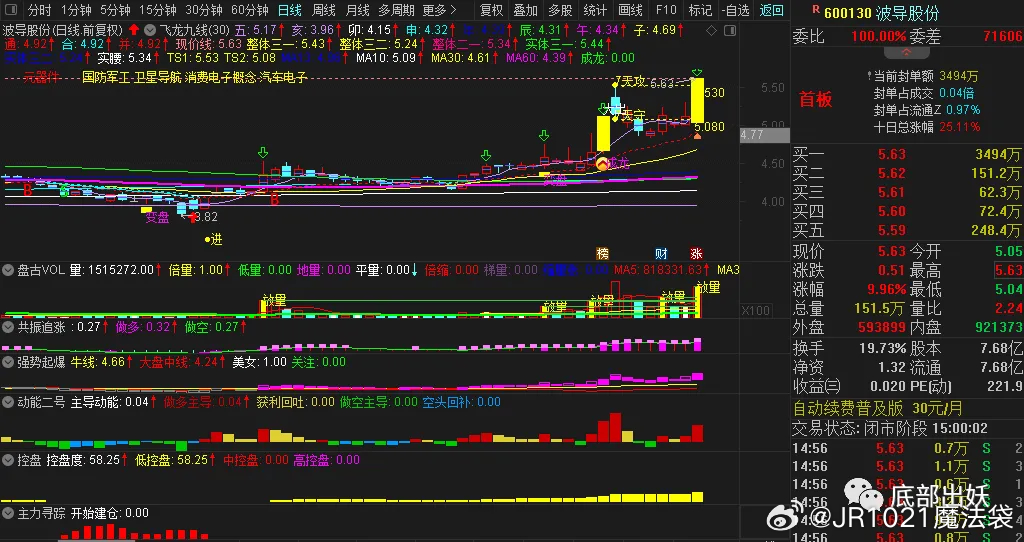
Task: Click the R badge next to 600130
Action: tap(817, 11)
